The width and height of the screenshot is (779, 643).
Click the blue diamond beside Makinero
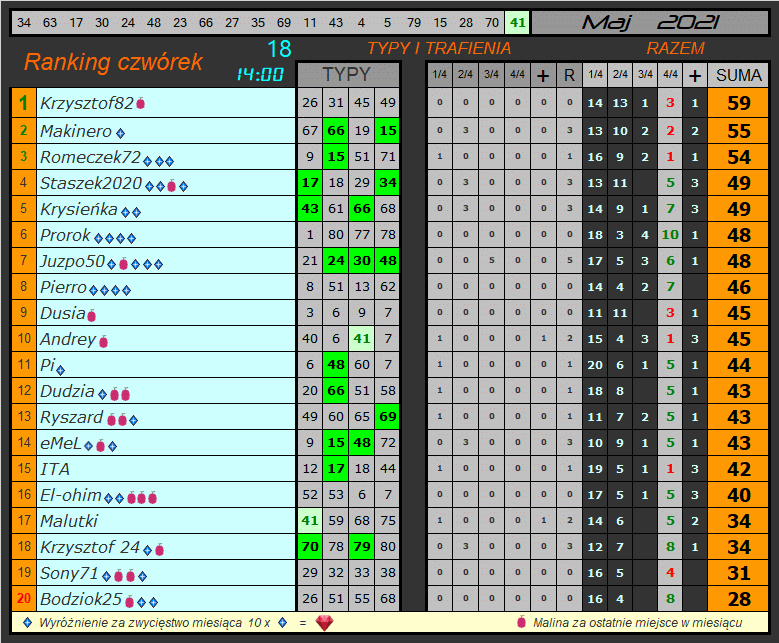tap(120, 133)
